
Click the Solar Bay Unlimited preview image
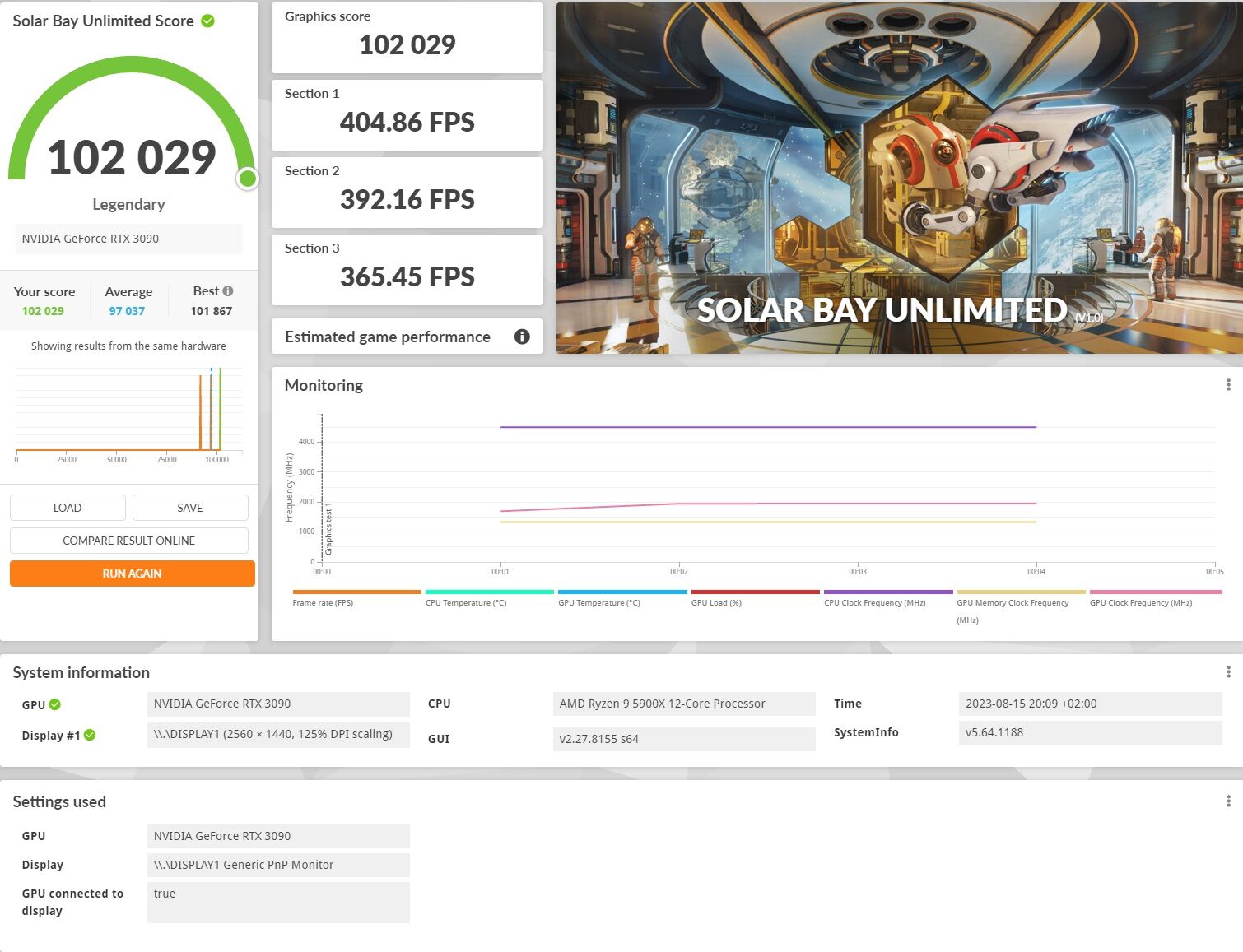[x=900, y=178]
